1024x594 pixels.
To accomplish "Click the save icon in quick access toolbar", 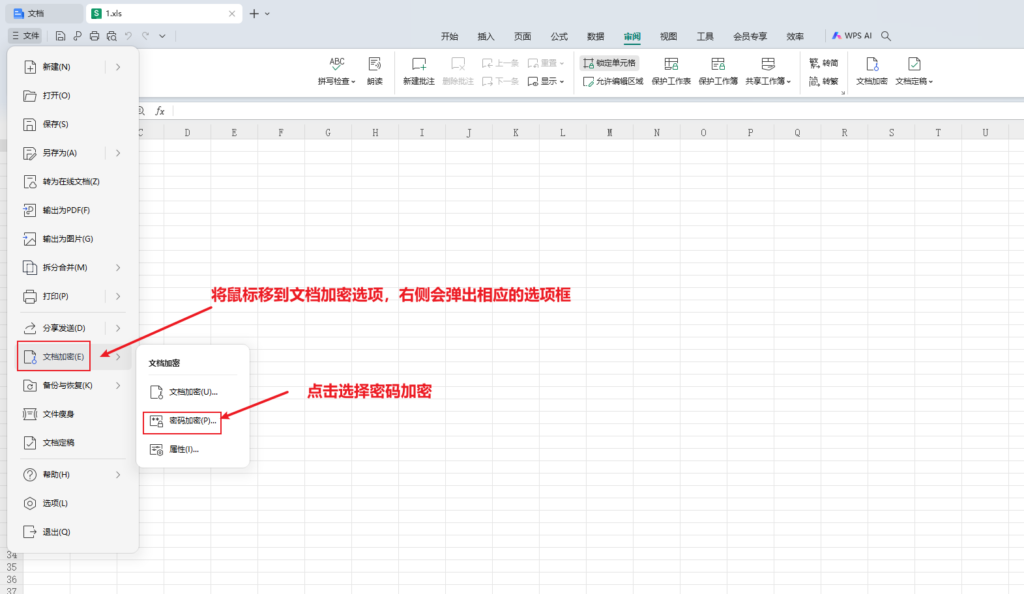I will tap(61, 36).
